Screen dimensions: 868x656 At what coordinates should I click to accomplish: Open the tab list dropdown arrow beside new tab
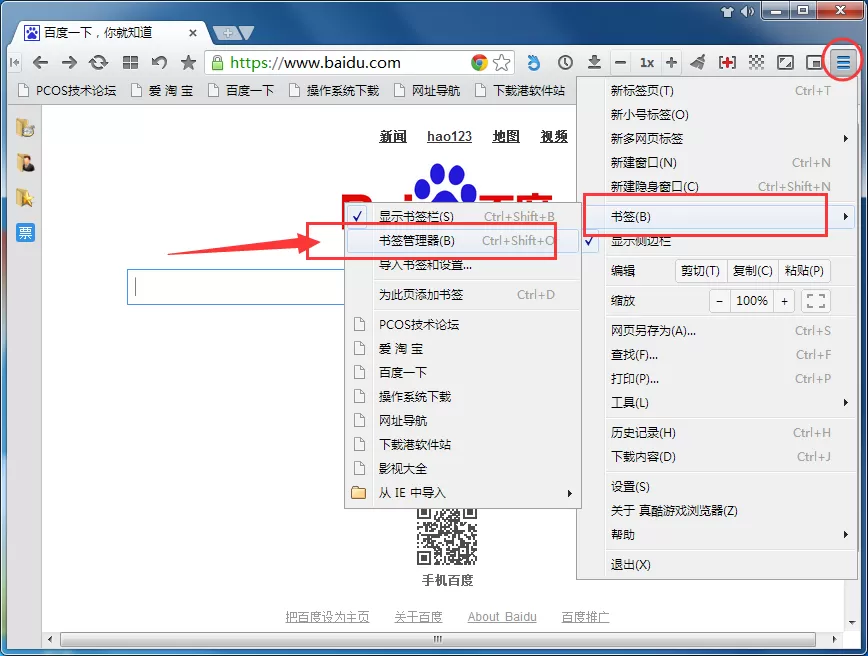[x=246, y=33]
